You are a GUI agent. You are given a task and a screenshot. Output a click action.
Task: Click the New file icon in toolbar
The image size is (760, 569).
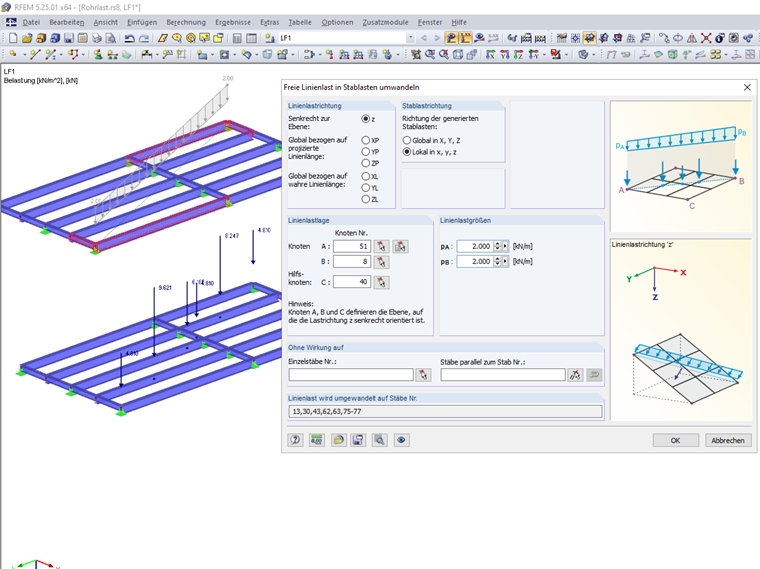13,38
